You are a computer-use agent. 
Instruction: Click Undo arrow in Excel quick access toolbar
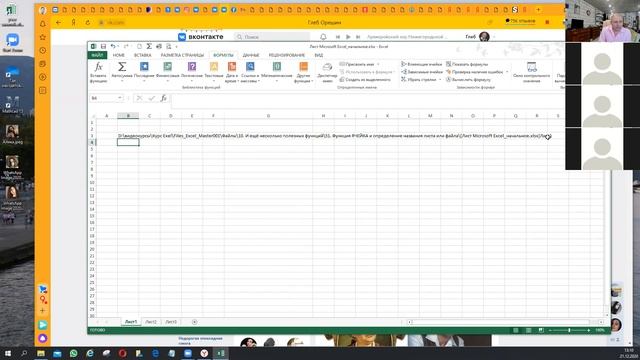tap(113, 47)
